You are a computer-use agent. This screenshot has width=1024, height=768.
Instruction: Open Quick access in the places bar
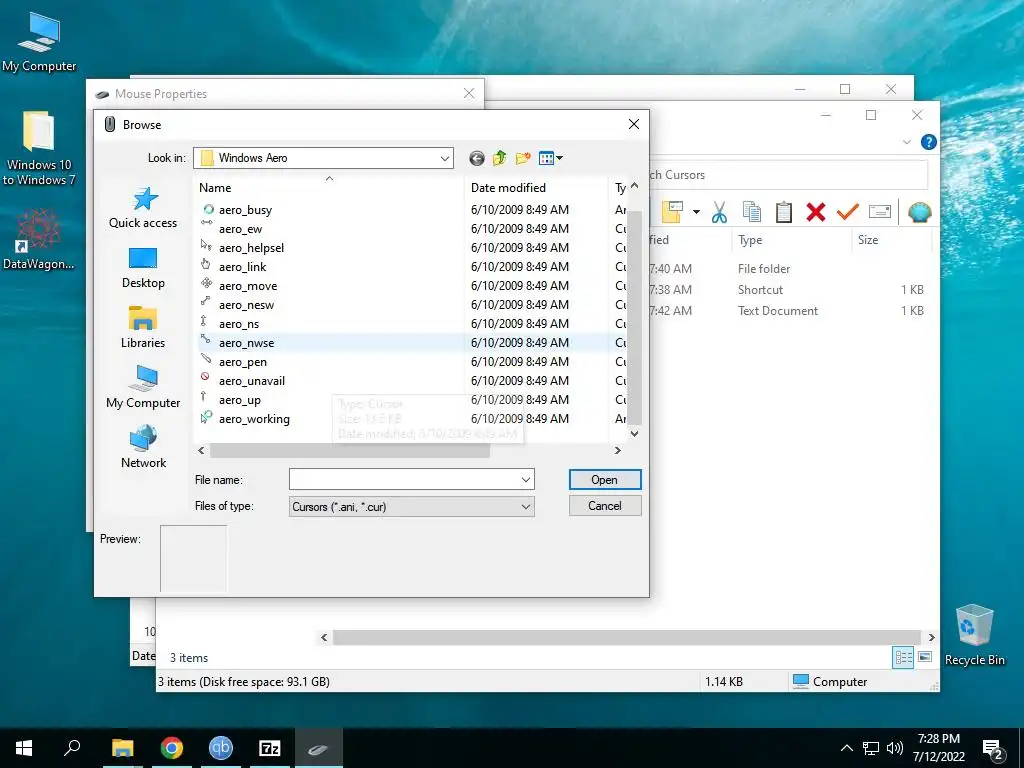143,208
